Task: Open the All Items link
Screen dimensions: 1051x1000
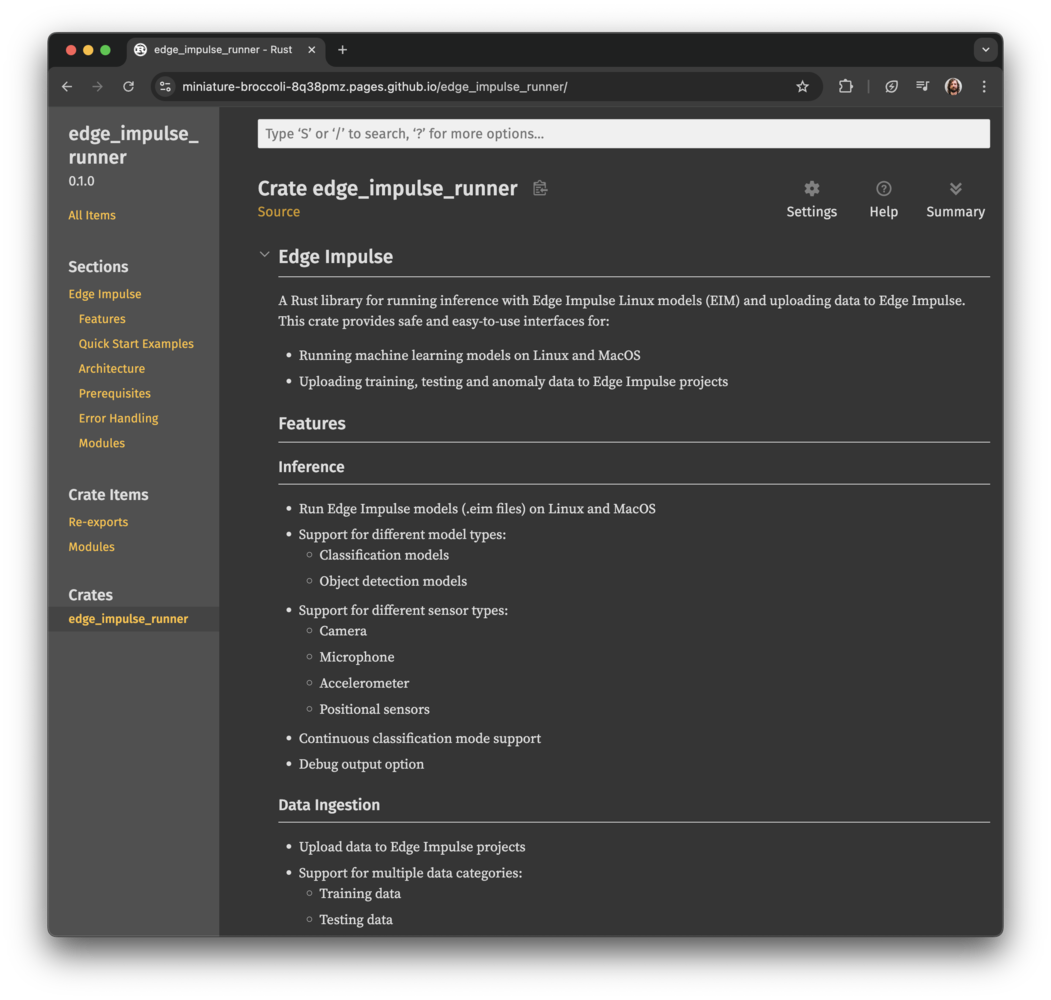Action: pos(92,215)
